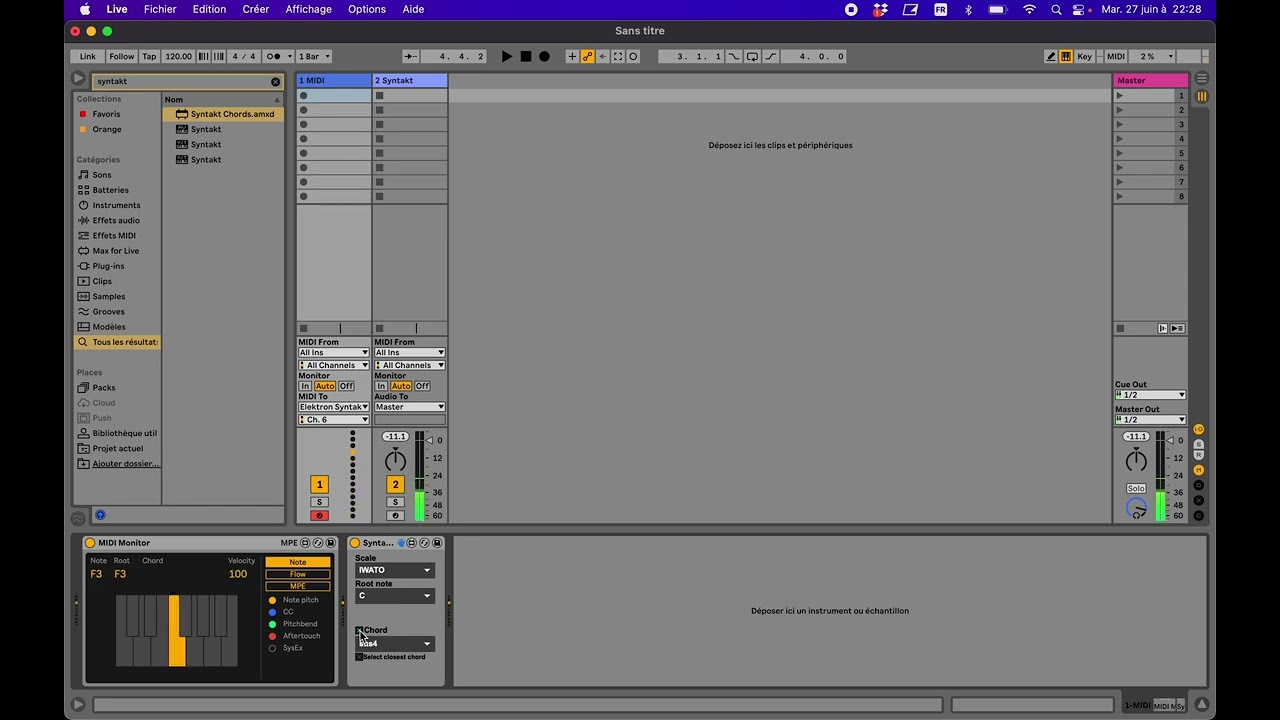Screen dimensions: 1280x720
Task: Toggle the Loop switch icon
Action: (752, 57)
